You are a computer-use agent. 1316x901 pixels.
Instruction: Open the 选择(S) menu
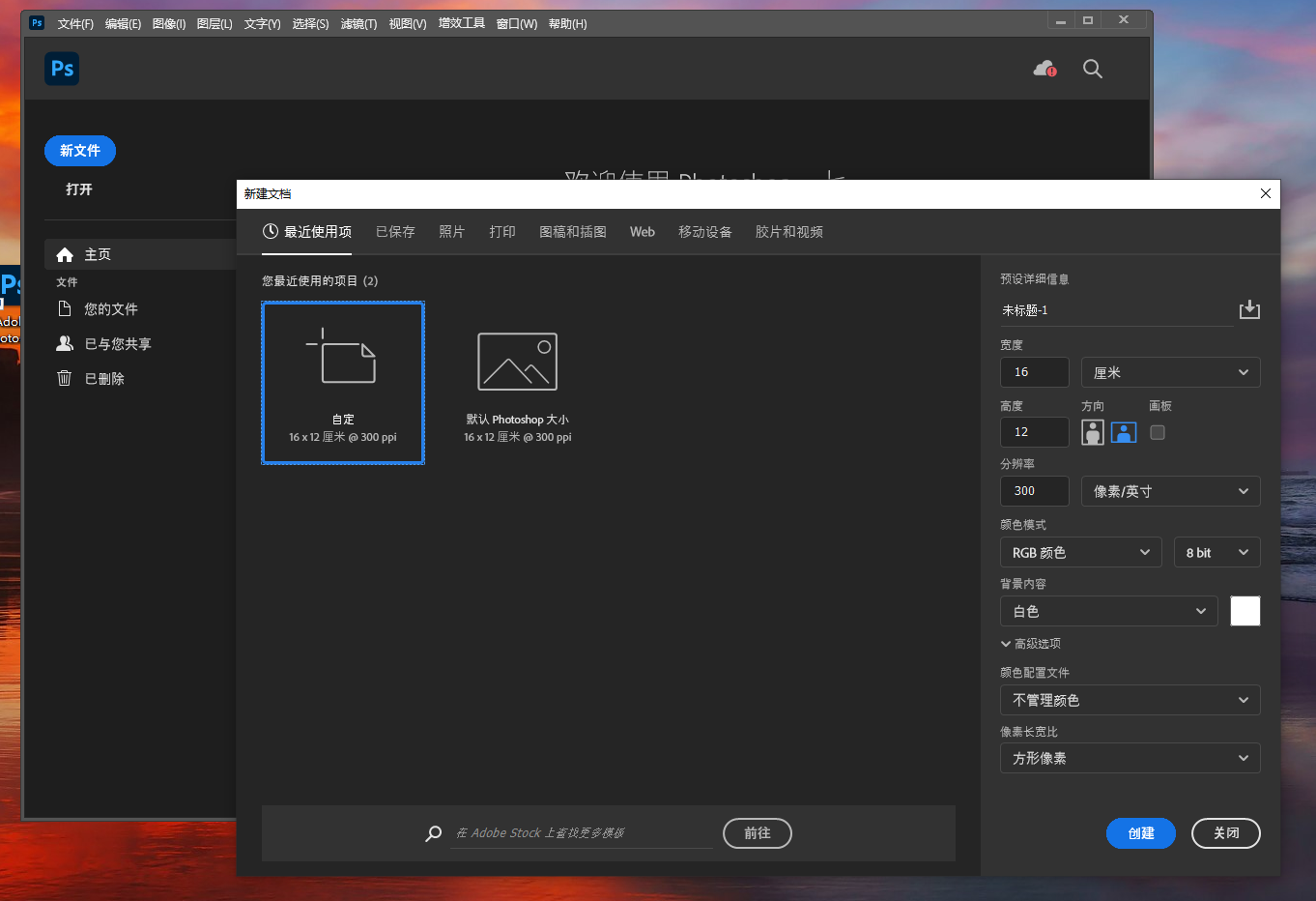pyautogui.click(x=310, y=23)
